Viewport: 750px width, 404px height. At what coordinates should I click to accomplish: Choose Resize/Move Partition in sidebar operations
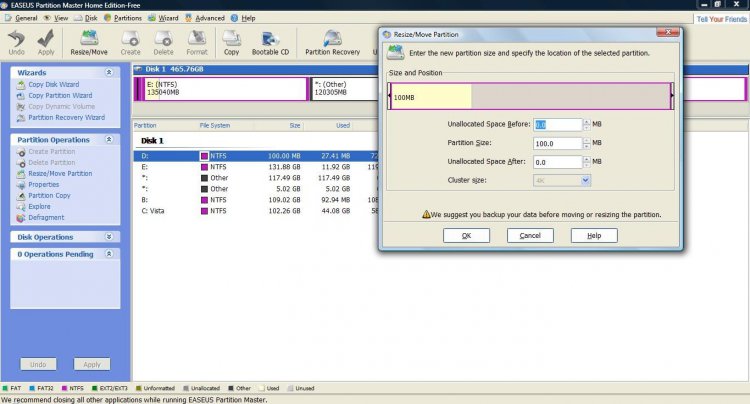click(60, 173)
